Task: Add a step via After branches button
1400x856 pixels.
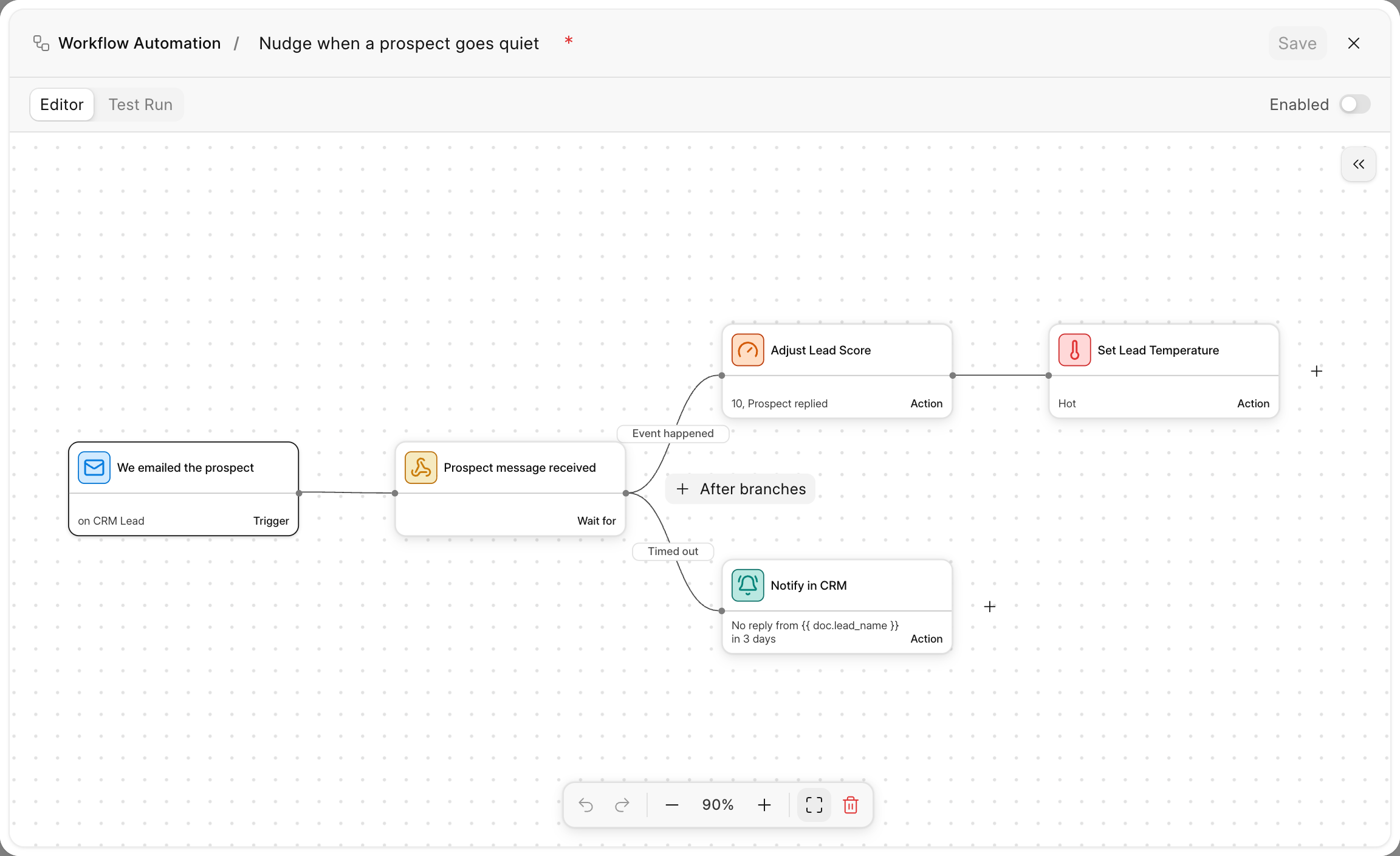Action: pyautogui.click(x=741, y=489)
